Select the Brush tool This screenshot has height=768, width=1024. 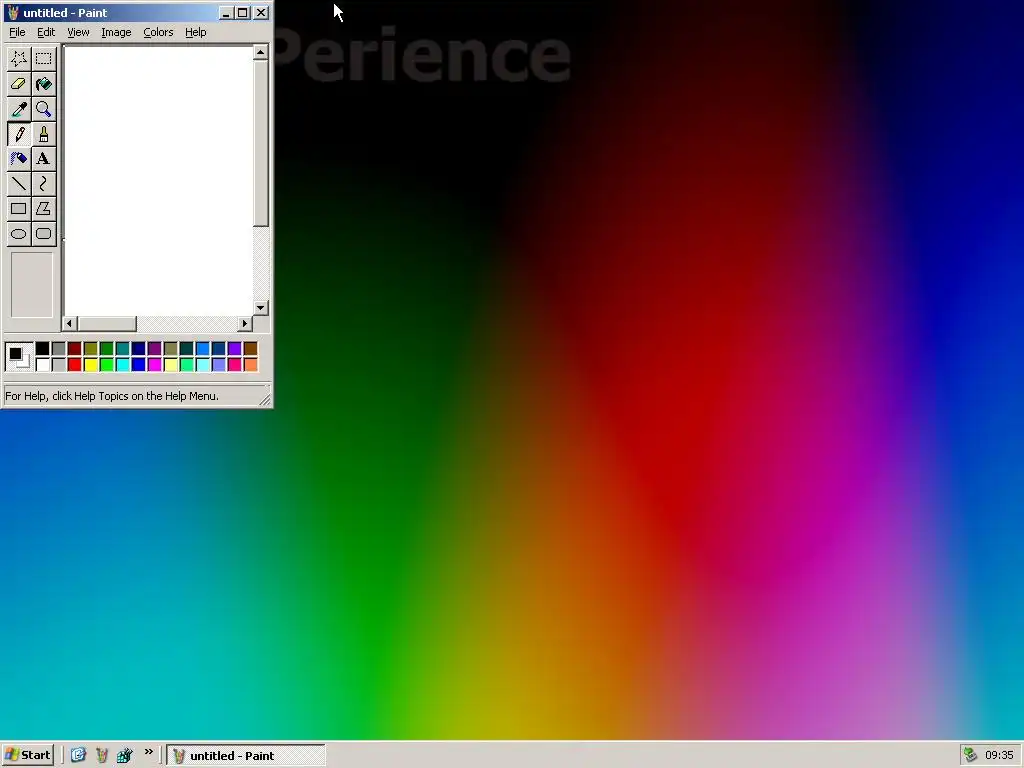pyautogui.click(x=43, y=134)
